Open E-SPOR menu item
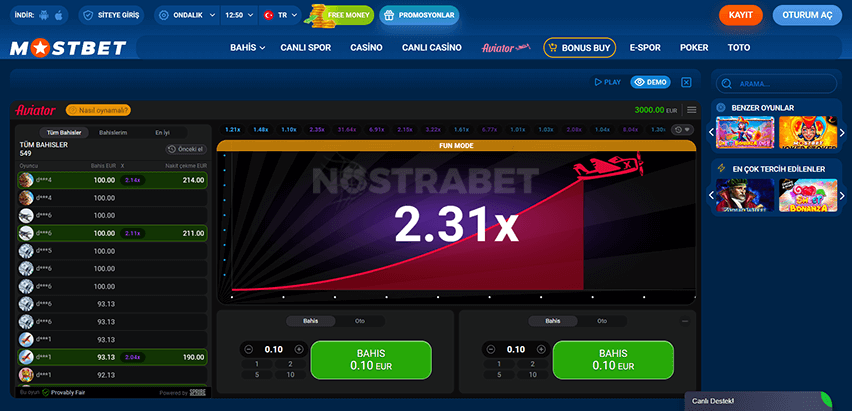The image size is (852, 411). [x=645, y=48]
